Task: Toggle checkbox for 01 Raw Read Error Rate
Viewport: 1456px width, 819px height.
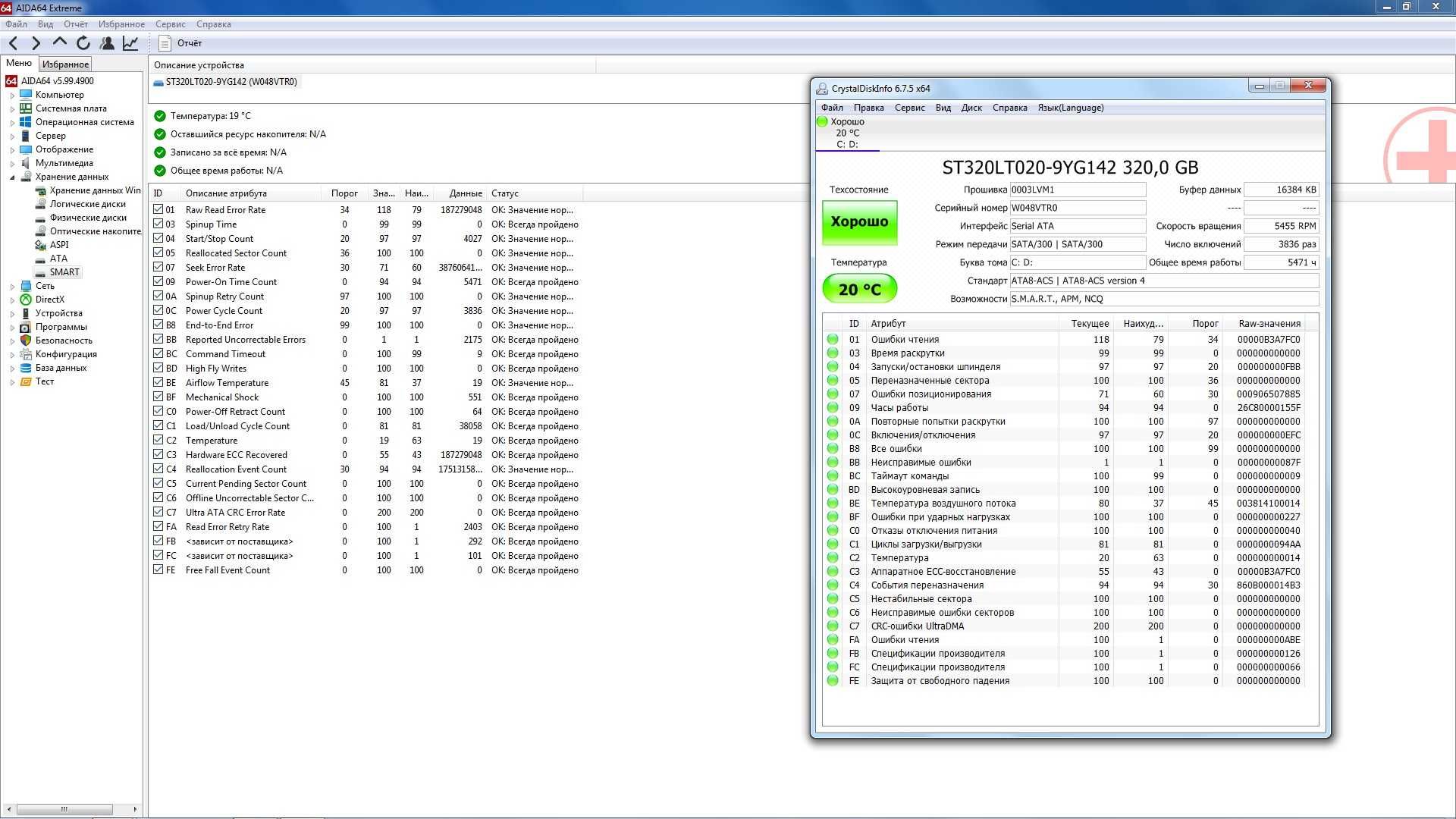Action: point(158,209)
